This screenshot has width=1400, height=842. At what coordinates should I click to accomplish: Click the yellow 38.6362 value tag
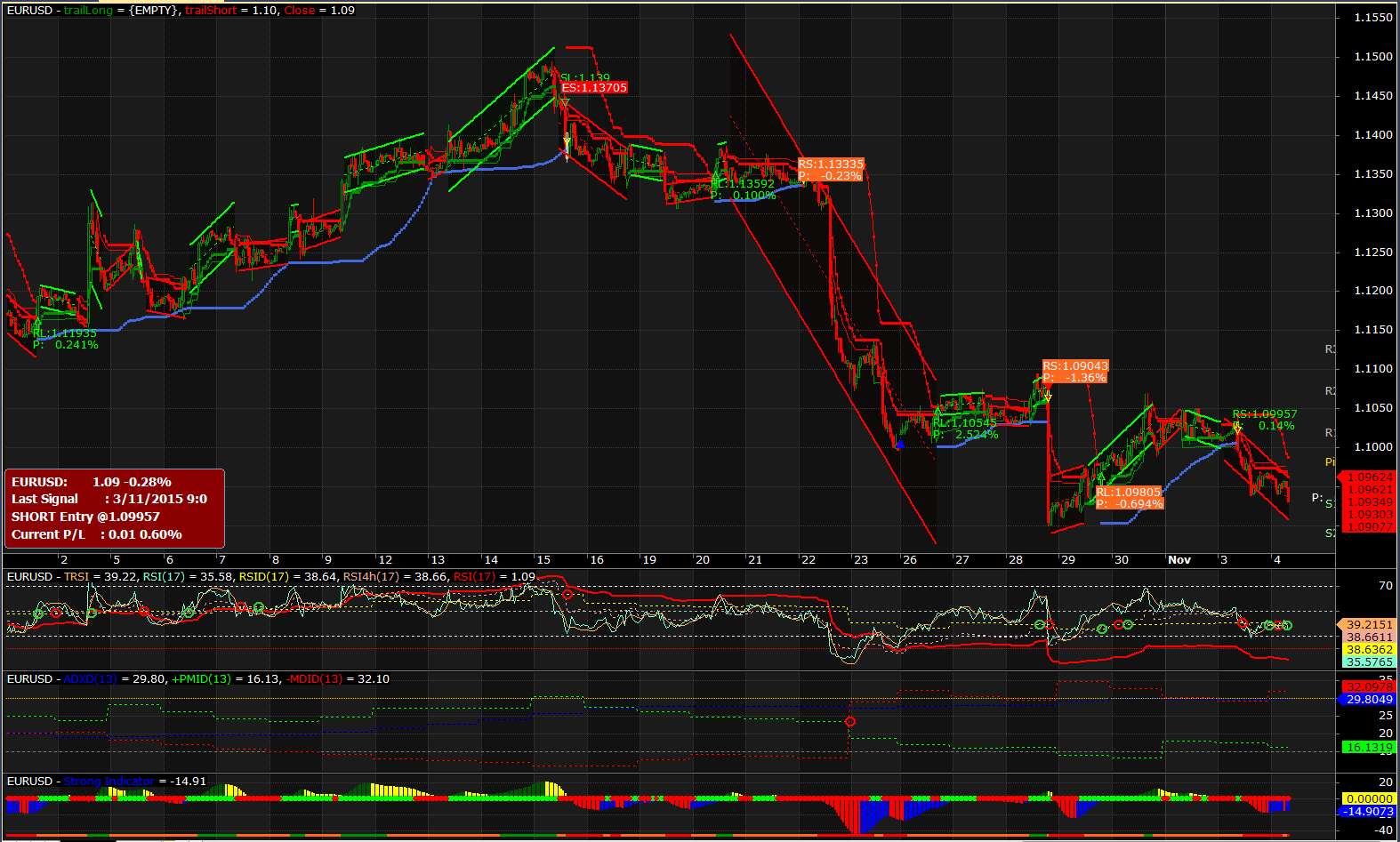(1369, 650)
